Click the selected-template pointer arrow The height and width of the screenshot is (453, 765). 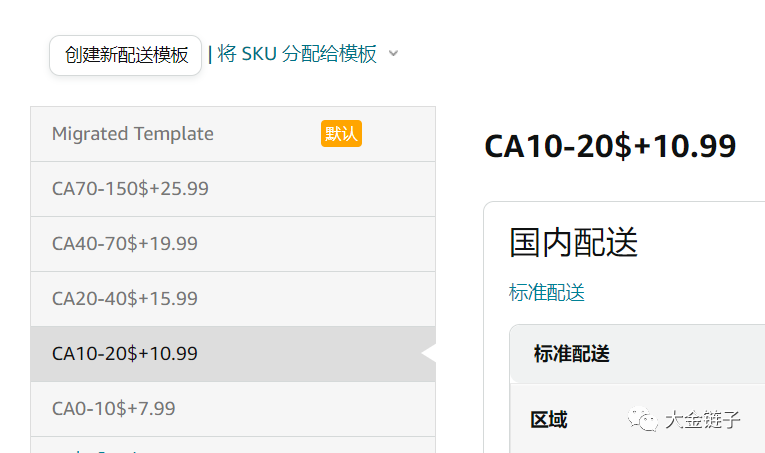pyautogui.click(x=428, y=354)
